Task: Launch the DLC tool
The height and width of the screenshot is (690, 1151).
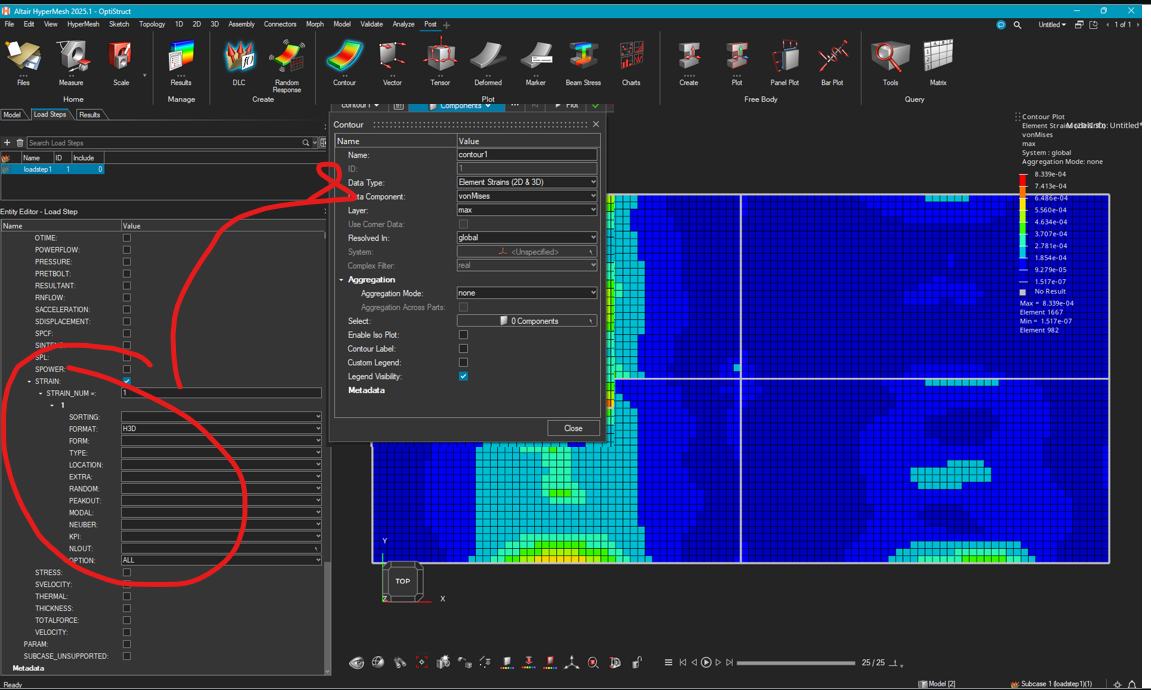Action: click(239, 63)
